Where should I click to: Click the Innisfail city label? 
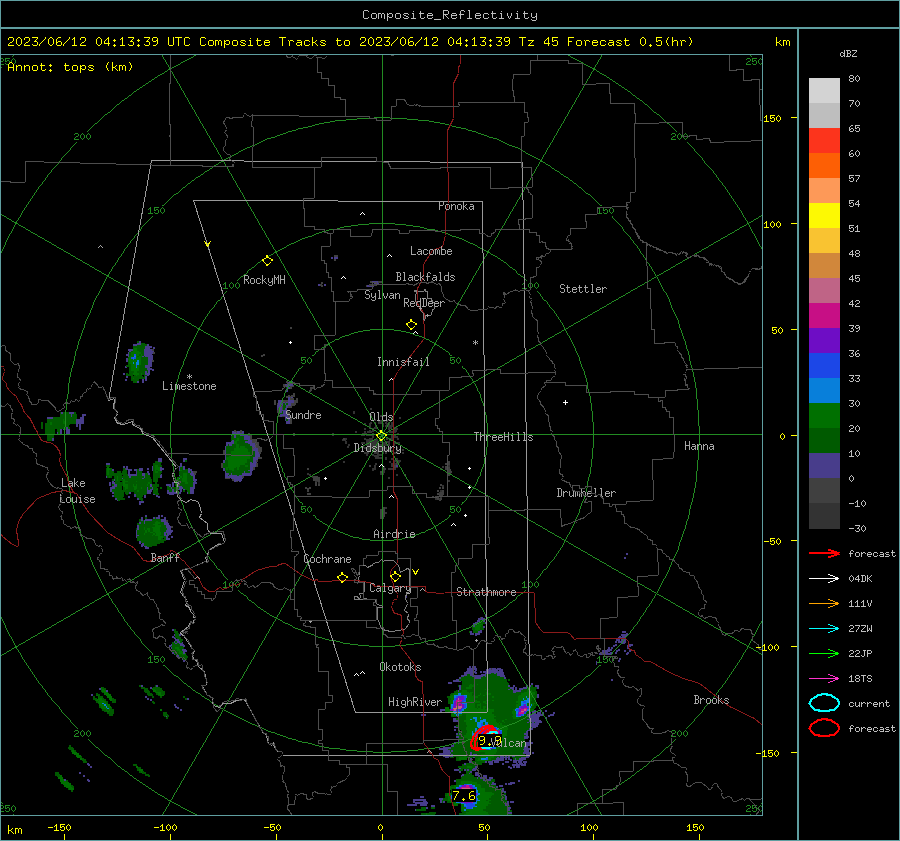[x=403, y=362]
